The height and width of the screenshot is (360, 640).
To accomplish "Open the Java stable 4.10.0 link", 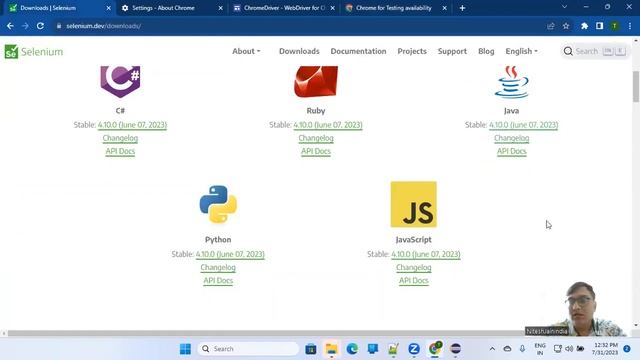I will 523,125.
